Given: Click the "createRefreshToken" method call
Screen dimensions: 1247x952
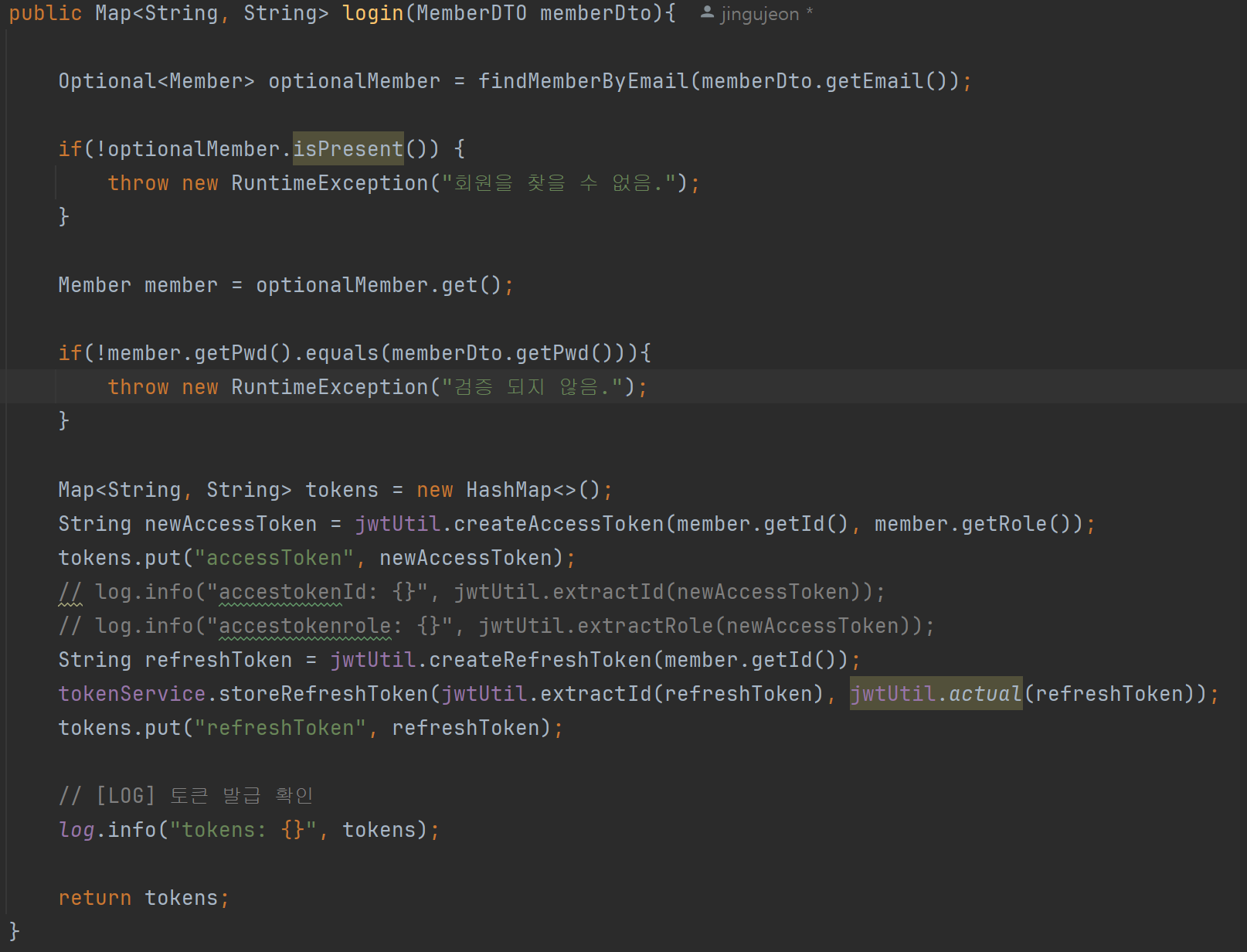Looking at the screenshot, I should (541, 659).
